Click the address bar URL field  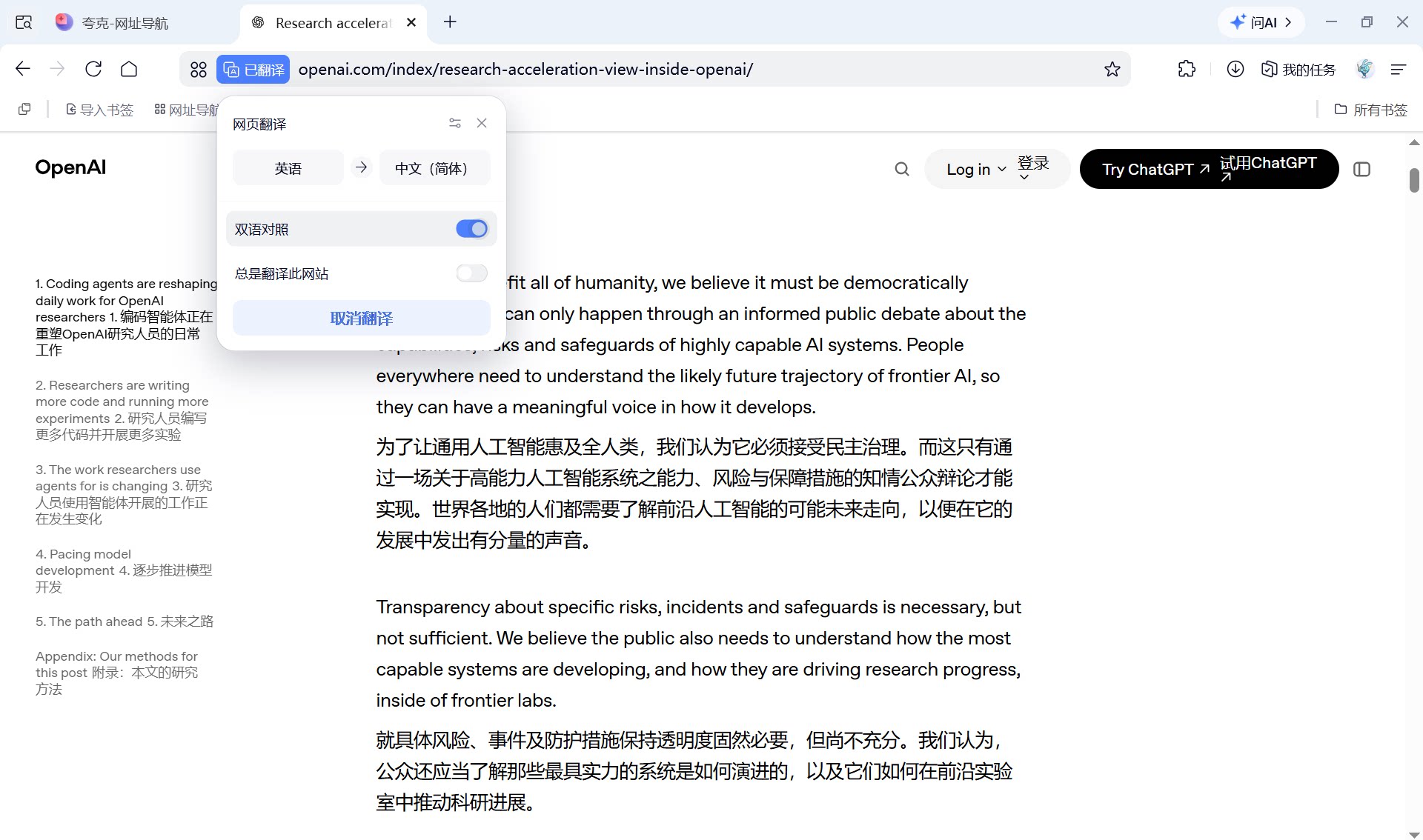coord(697,70)
